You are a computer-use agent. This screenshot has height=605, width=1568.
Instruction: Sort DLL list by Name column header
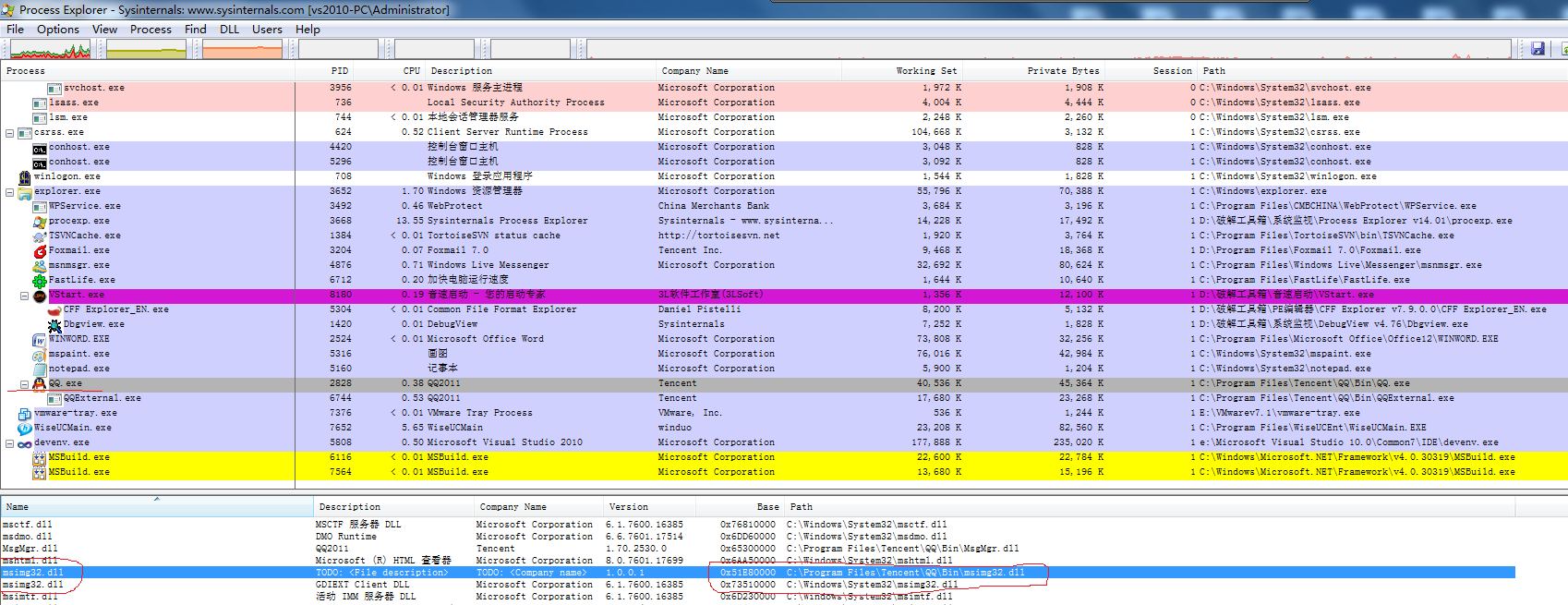(157, 507)
